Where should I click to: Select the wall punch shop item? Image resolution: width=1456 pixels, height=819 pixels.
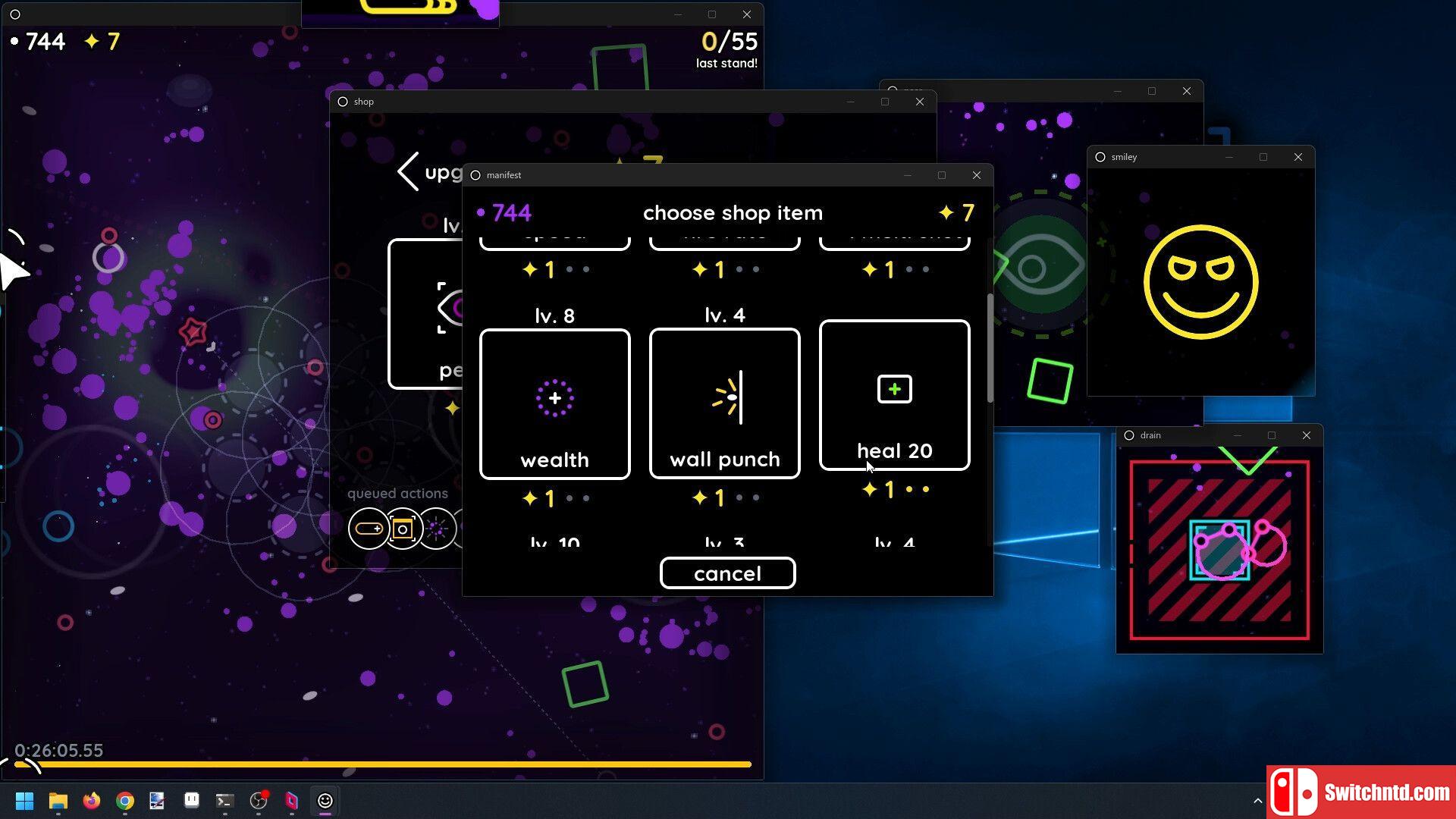tap(725, 398)
